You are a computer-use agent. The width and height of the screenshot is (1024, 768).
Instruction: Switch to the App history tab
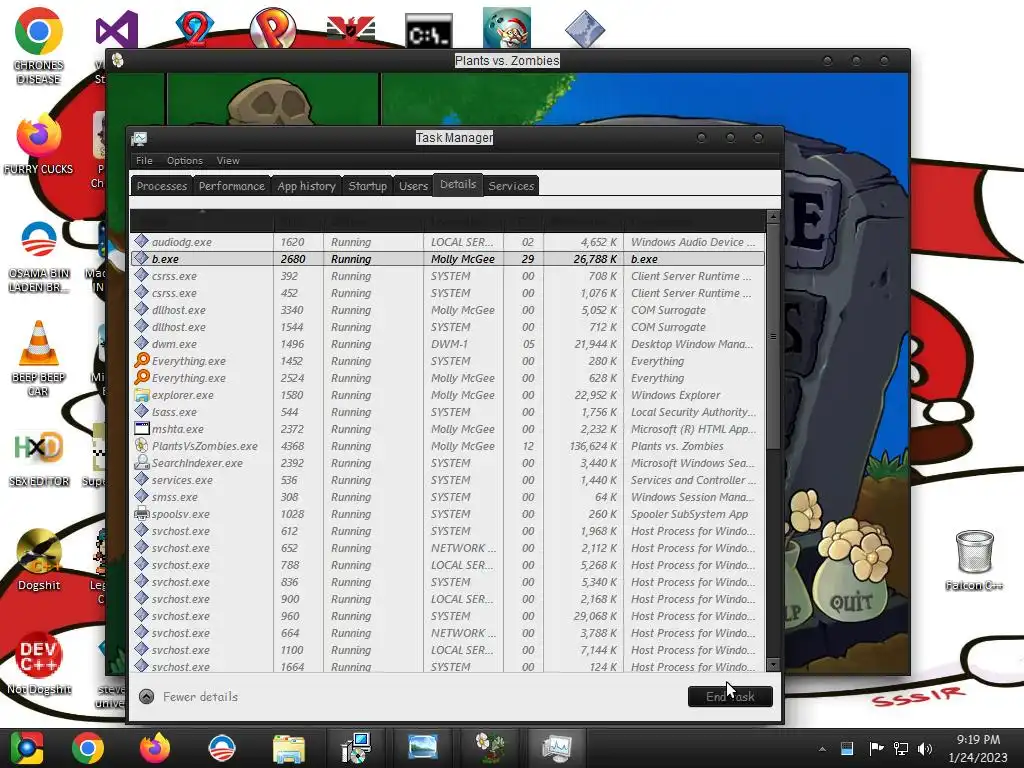click(306, 186)
